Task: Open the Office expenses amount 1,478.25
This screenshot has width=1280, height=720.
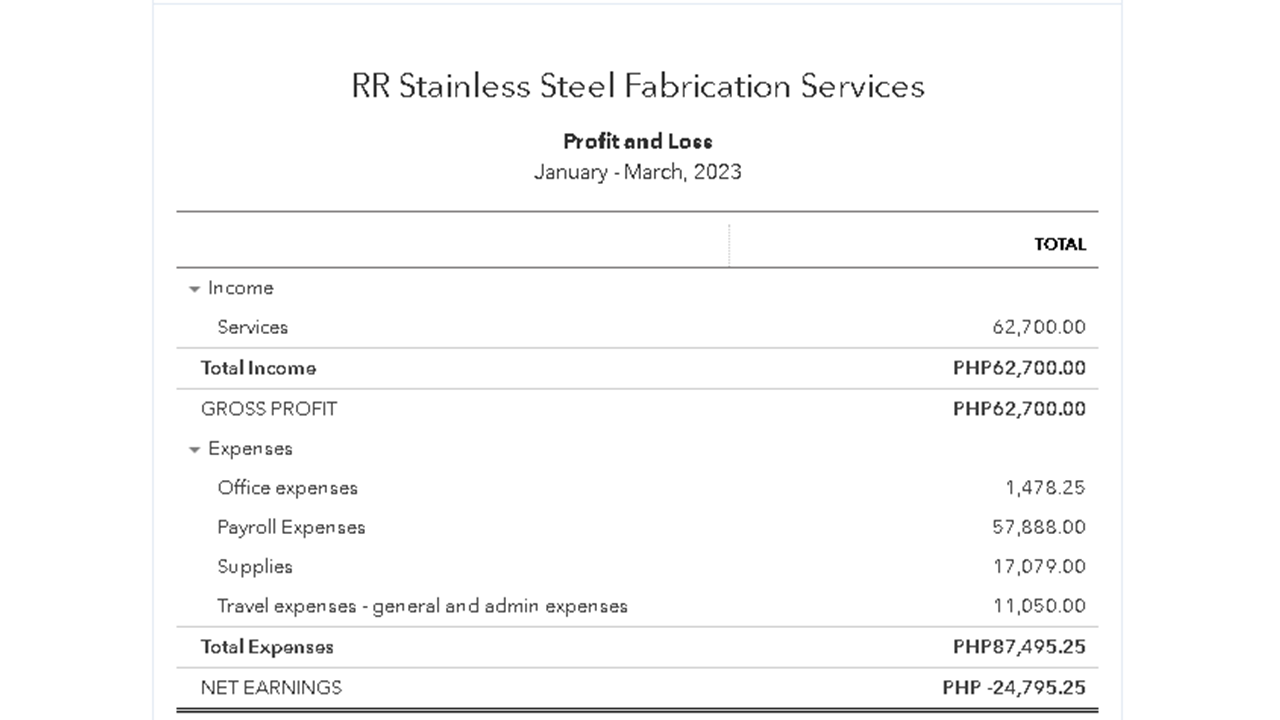Action: point(1044,488)
